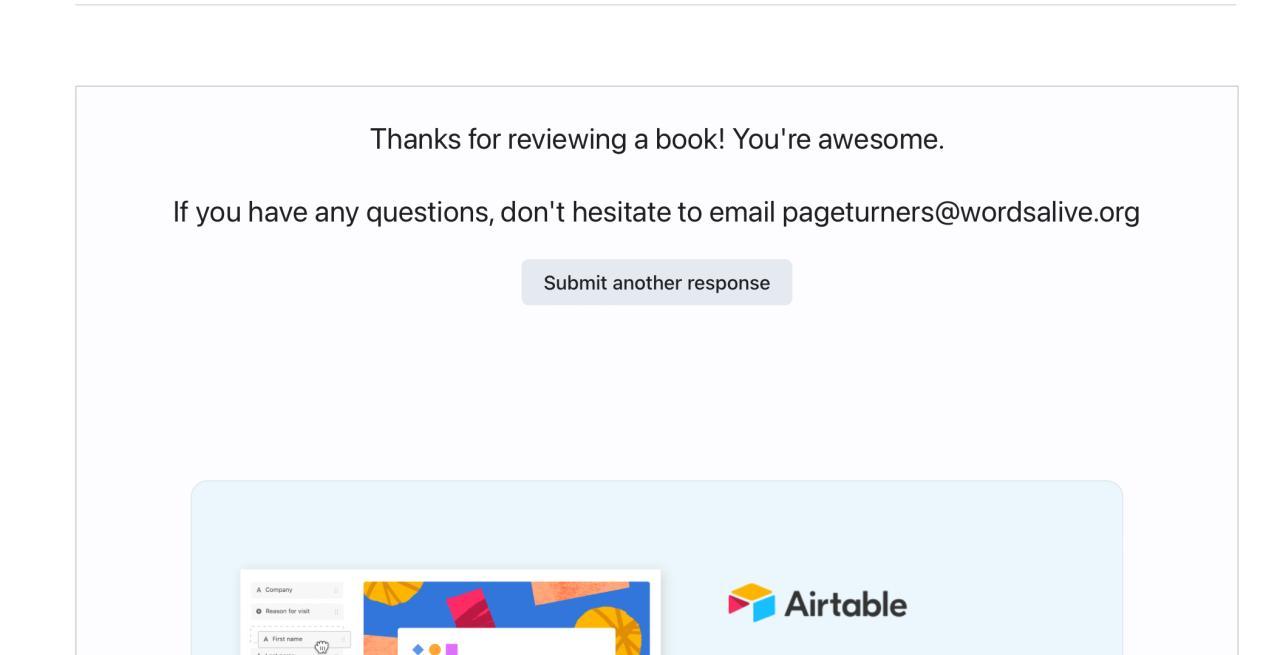Click the drag handle on Company field
Image resolution: width=1280 pixels, height=655 pixels.
(336, 590)
